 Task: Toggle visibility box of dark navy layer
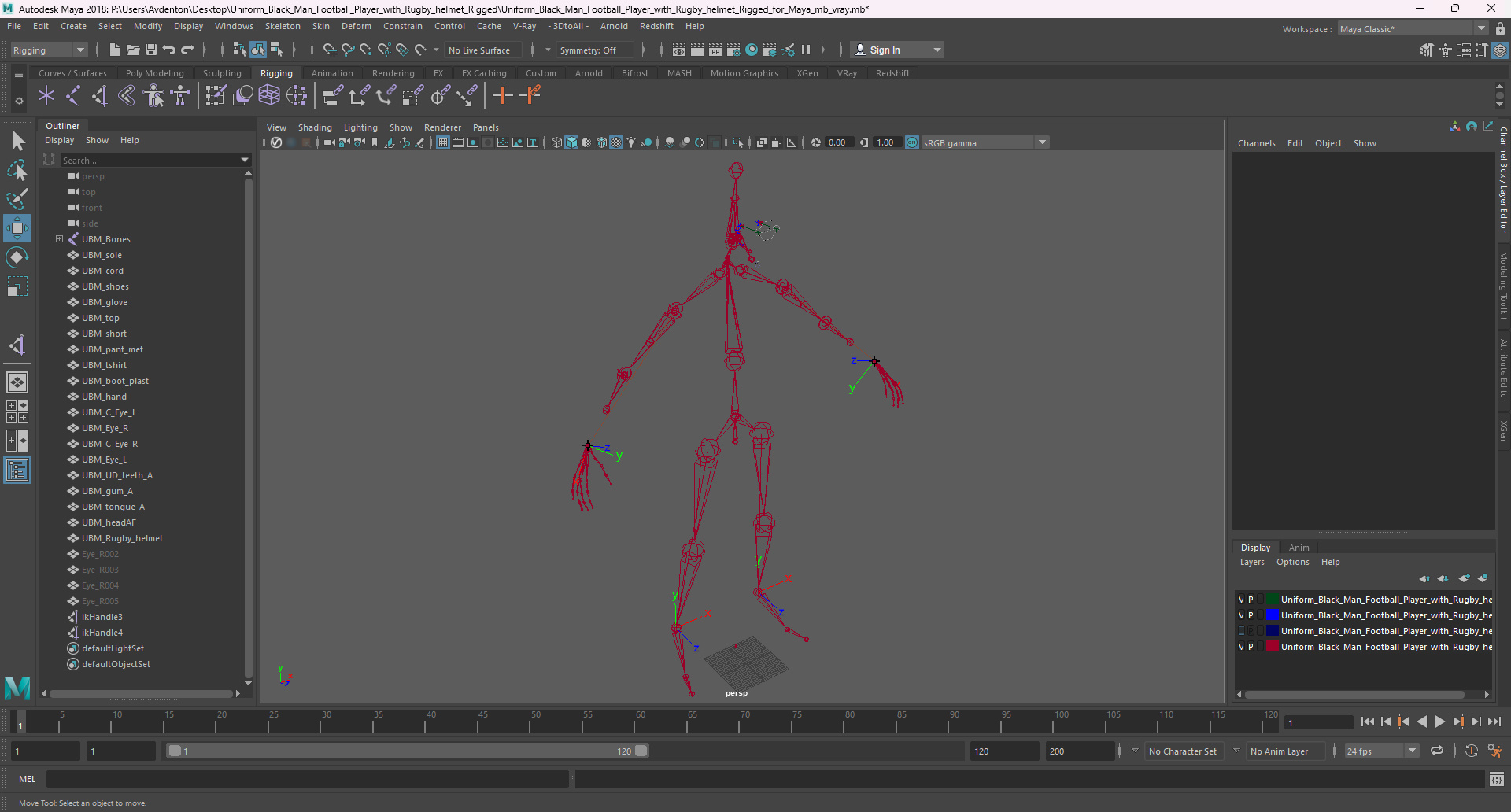click(x=1242, y=631)
